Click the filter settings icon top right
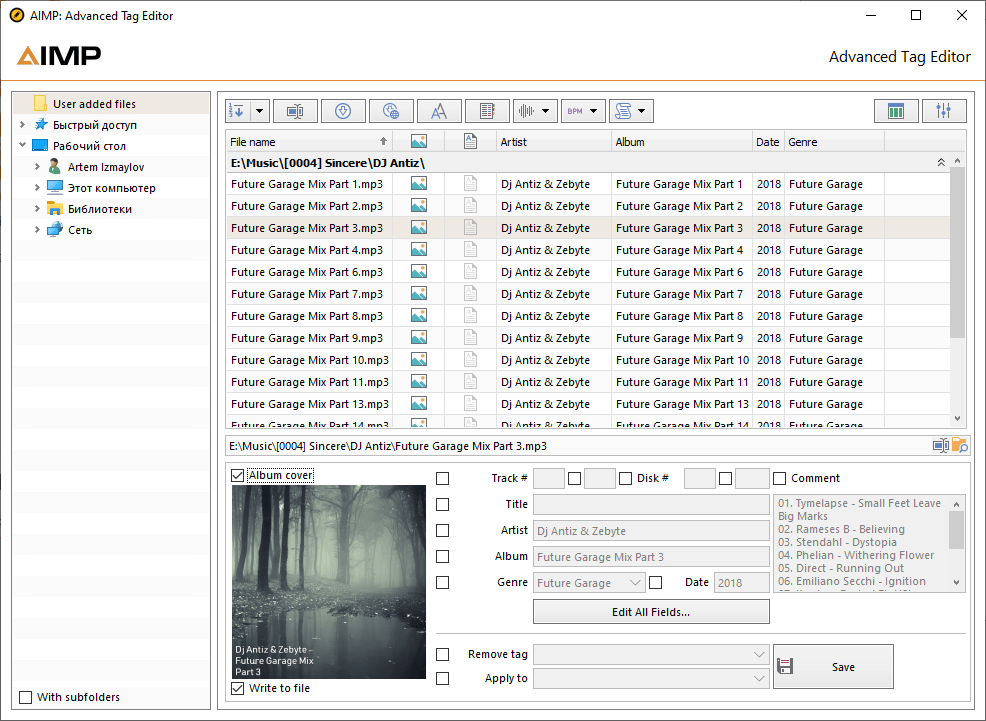 coord(944,110)
